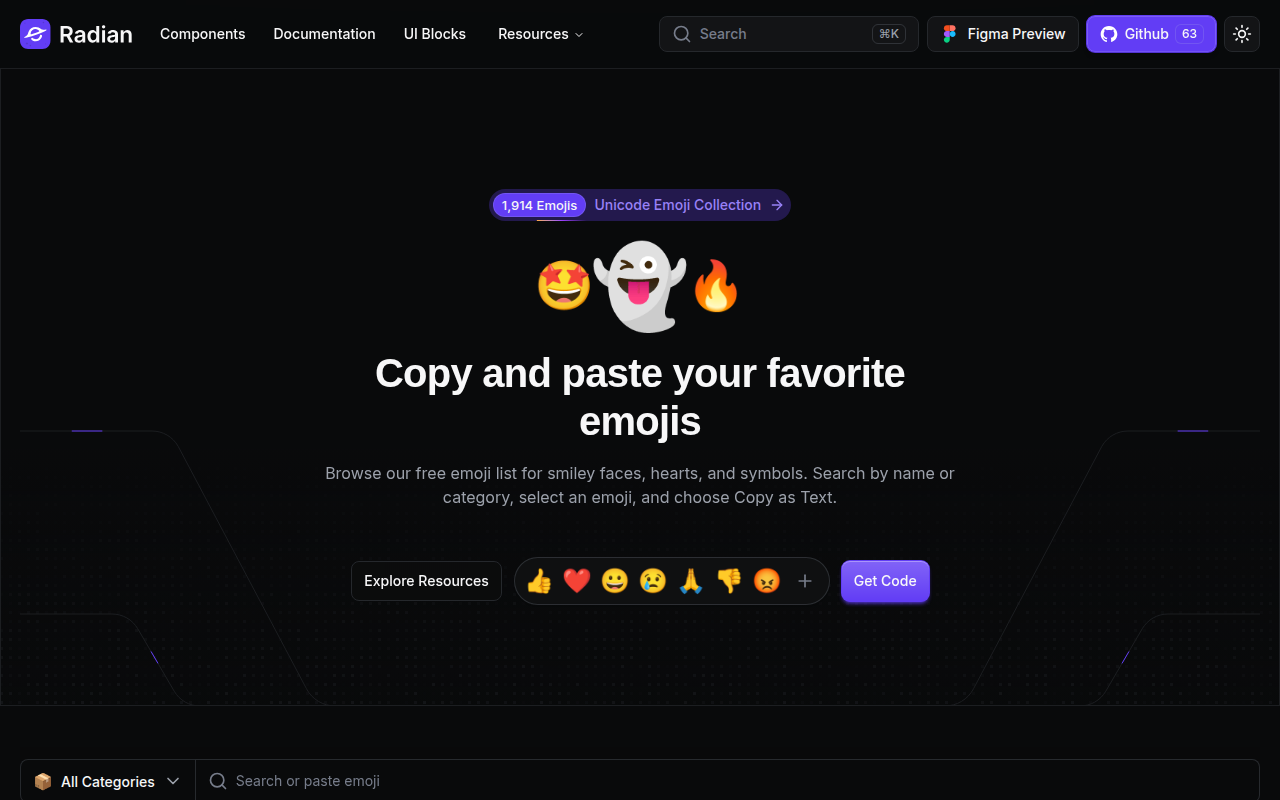Expand the Resources dropdown menu
The width and height of the screenshot is (1280, 800).
[541, 34]
